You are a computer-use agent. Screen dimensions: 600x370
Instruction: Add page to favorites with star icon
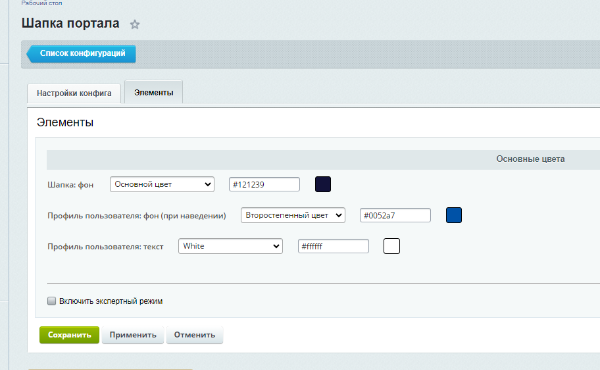(x=135, y=24)
